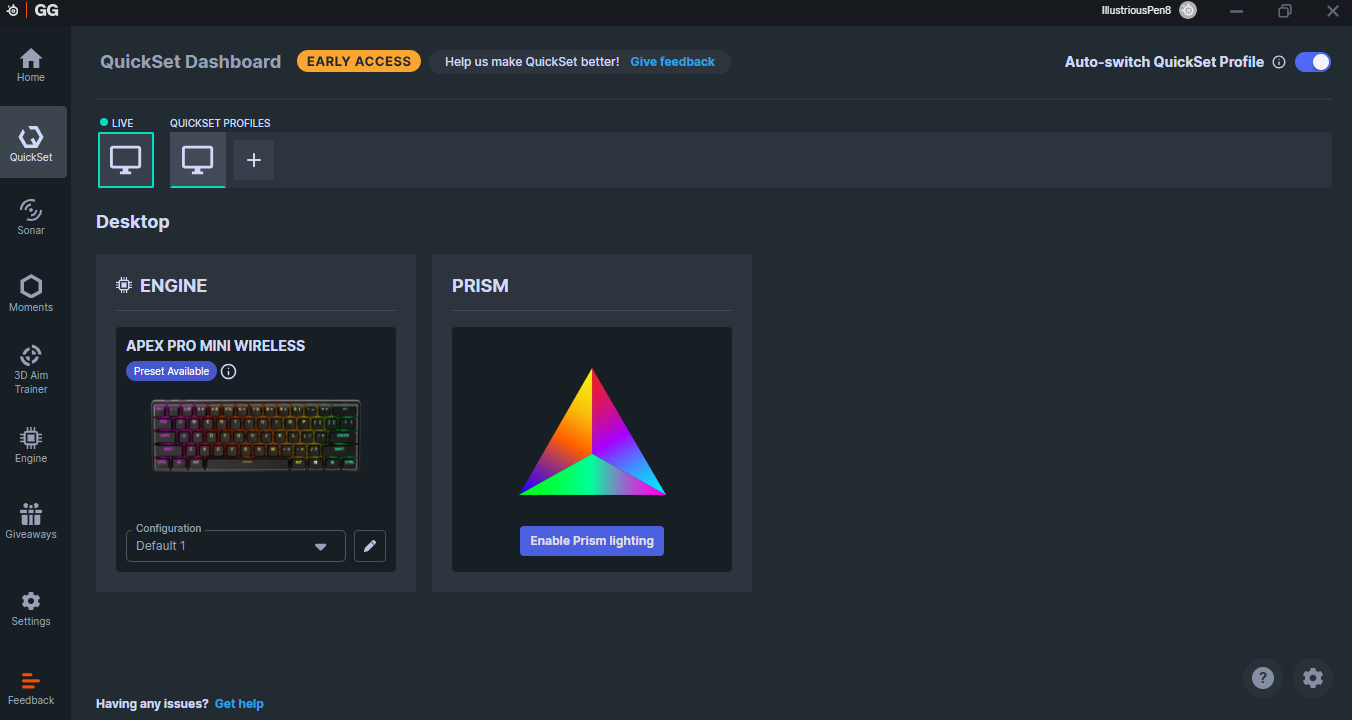Show Auto-switch QuickSet Profile info tooltip

click(x=1278, y=62)
